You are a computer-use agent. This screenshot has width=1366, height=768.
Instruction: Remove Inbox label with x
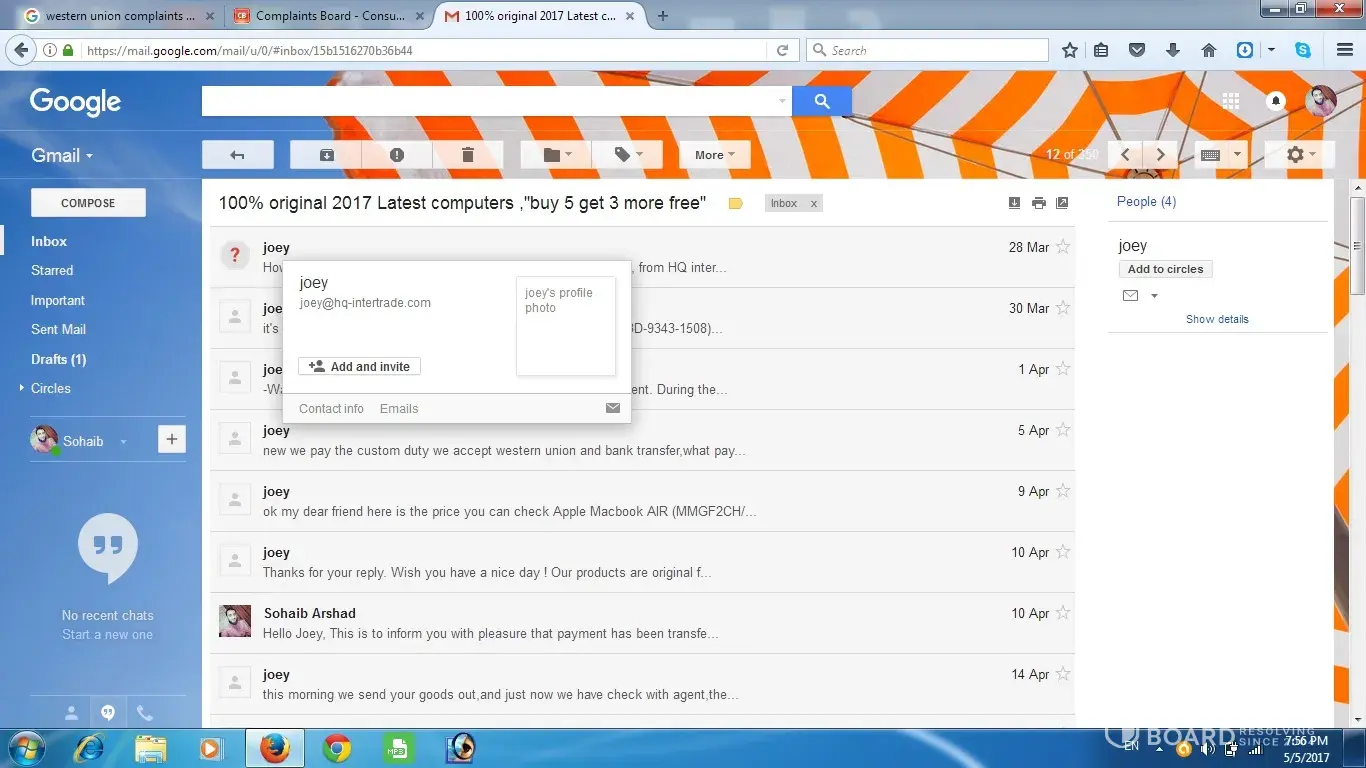coord(814,204)
